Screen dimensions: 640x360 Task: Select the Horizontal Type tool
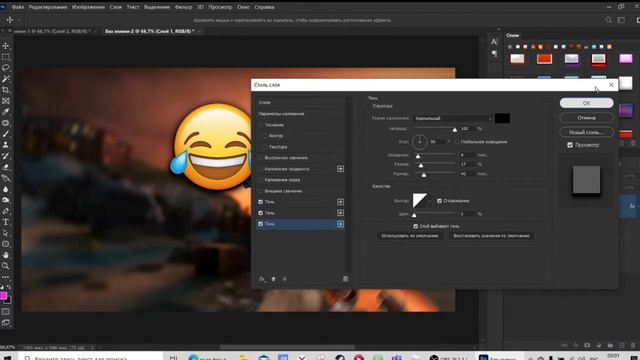(x=6, y=222)
